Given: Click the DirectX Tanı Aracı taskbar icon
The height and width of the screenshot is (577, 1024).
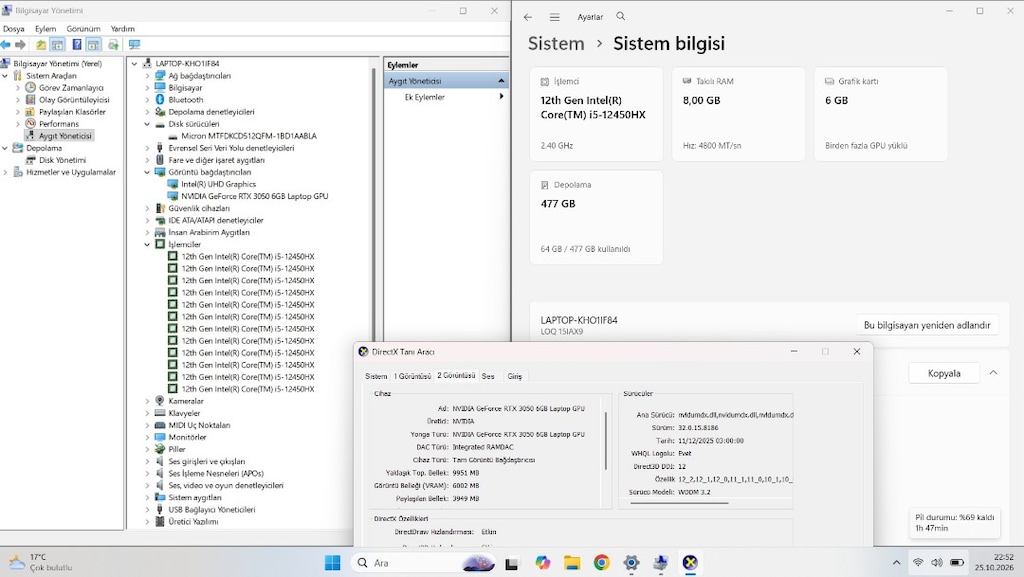Looking at the screenshot, I should [690, 563].
